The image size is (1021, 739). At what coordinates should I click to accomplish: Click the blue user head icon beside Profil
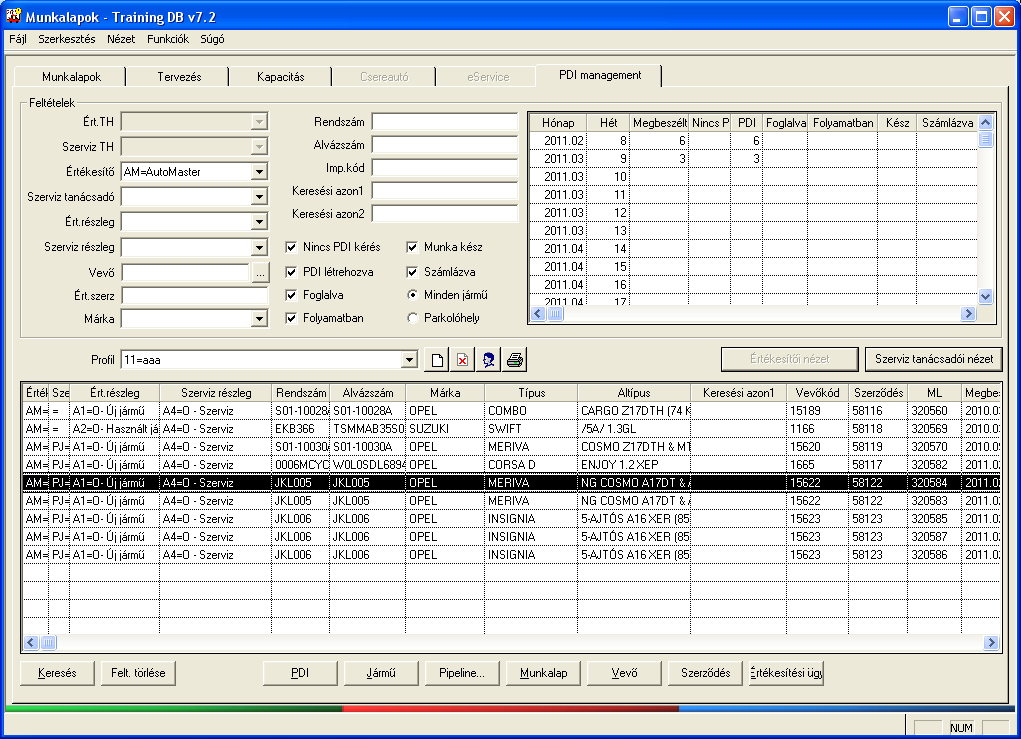pyautogui.click(x=488, y=359)
